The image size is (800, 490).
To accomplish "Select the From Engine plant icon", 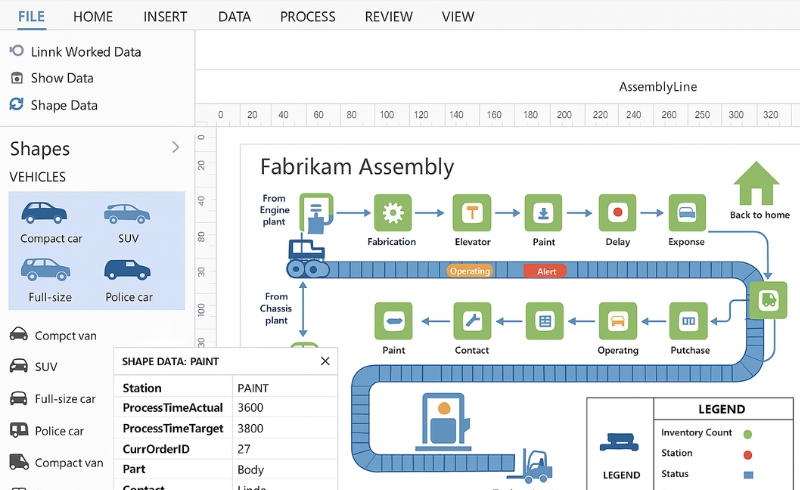I will coord(316,213).
